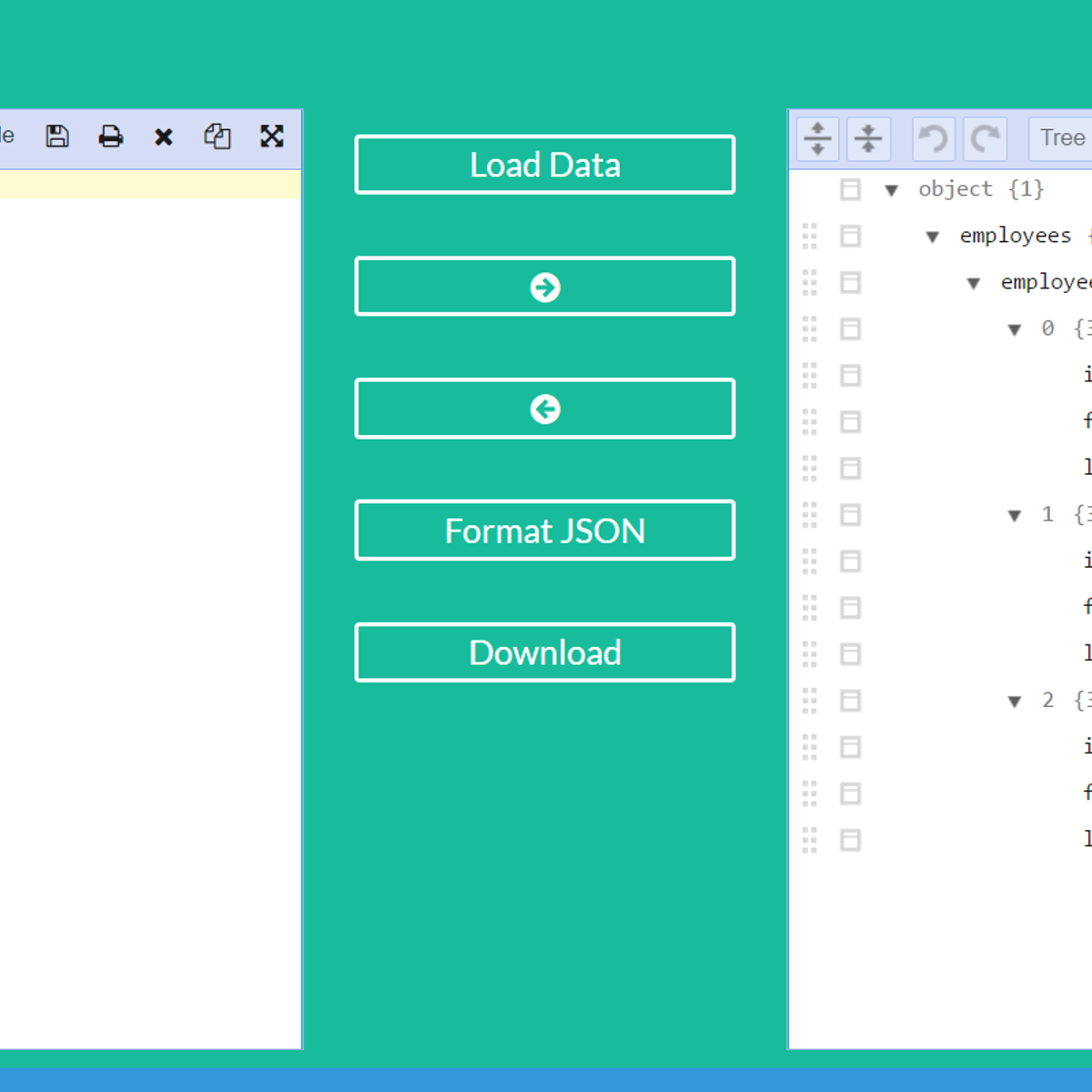Open the action menu for employees row
This screenshot has width=1092, height=1092.
click(850, 236)
